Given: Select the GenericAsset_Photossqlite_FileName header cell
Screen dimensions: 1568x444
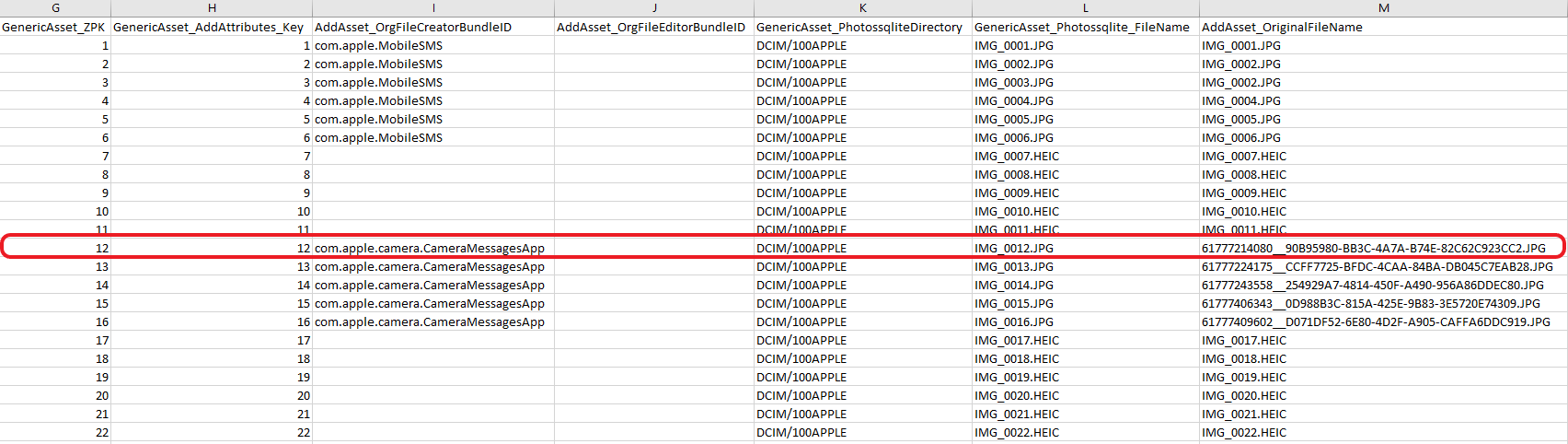Looking at the screenshot, I should pyautogui.click(x=1082, y=28).
